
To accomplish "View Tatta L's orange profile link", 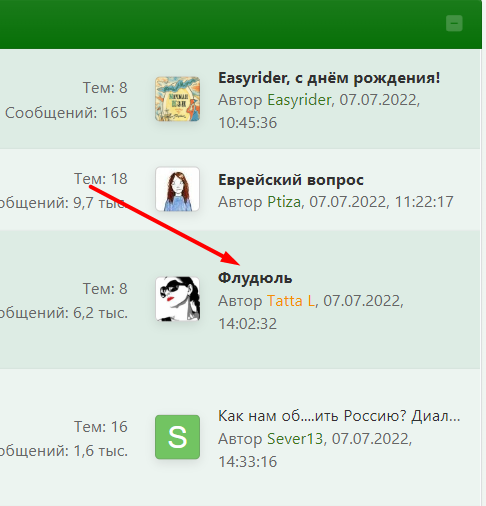I will (x=291, y=301).
